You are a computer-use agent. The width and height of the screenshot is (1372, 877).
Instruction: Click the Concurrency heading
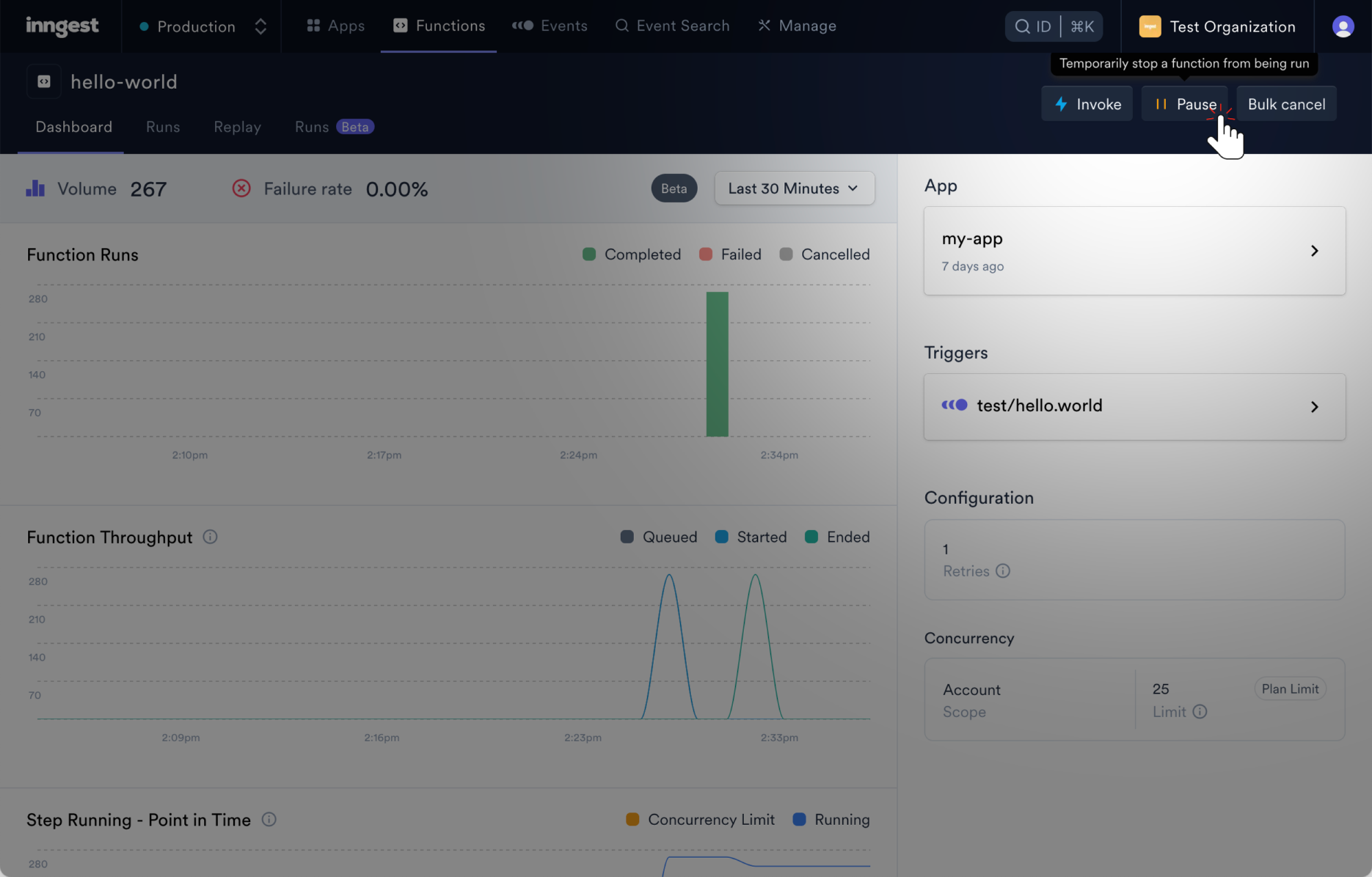coord(969,638)
